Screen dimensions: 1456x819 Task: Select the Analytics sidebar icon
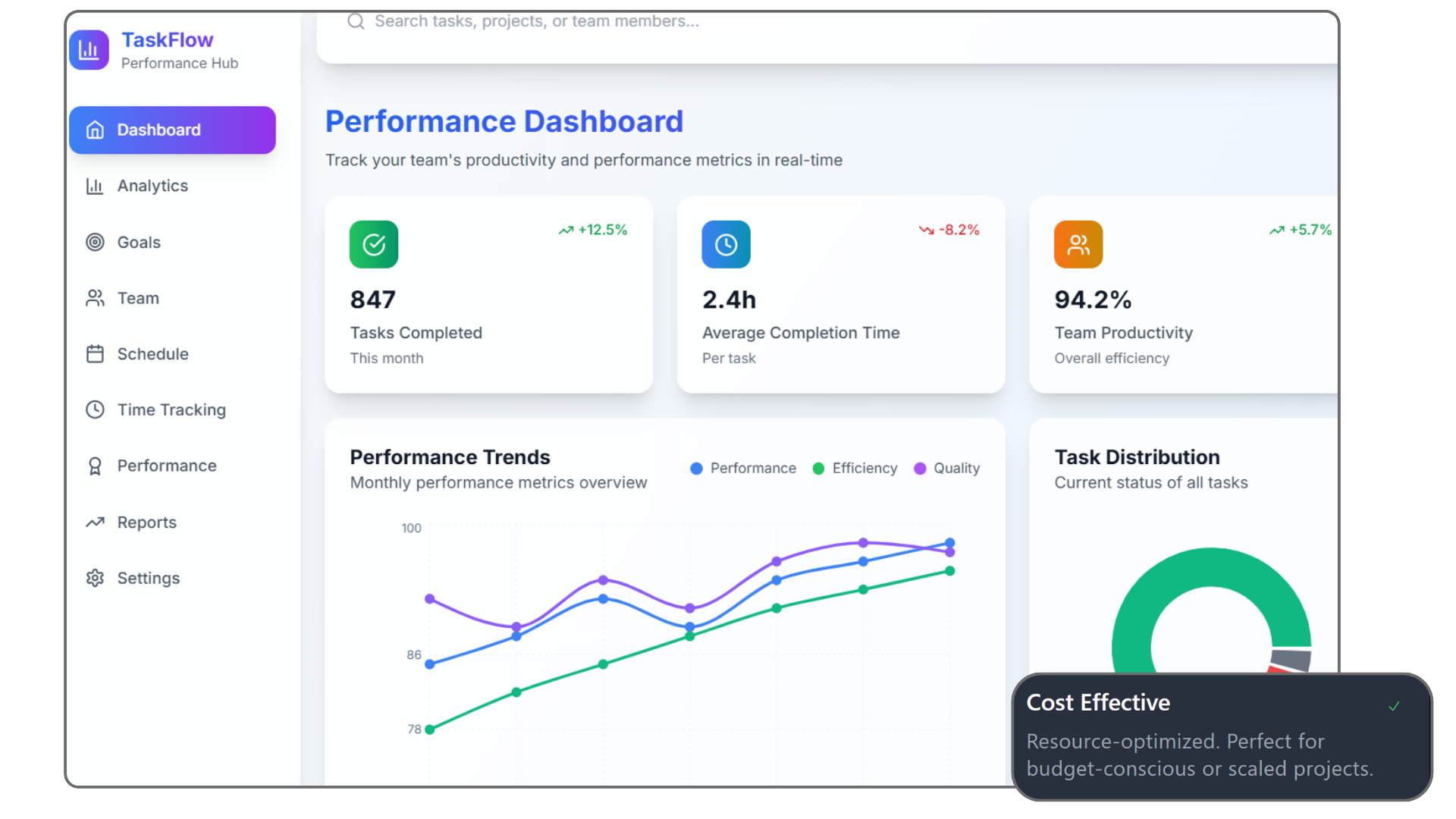pyautogui.click(x=95, y=186)
